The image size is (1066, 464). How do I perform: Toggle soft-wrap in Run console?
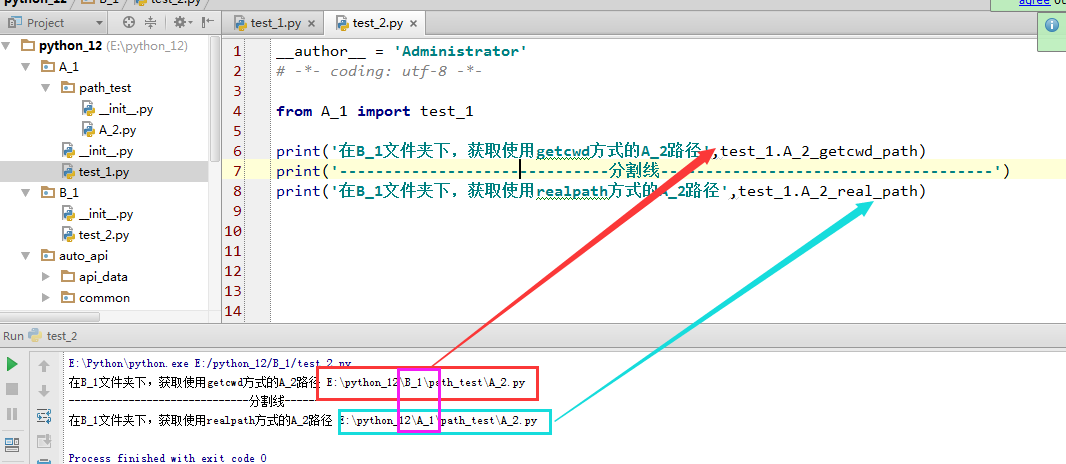(43, 416)
